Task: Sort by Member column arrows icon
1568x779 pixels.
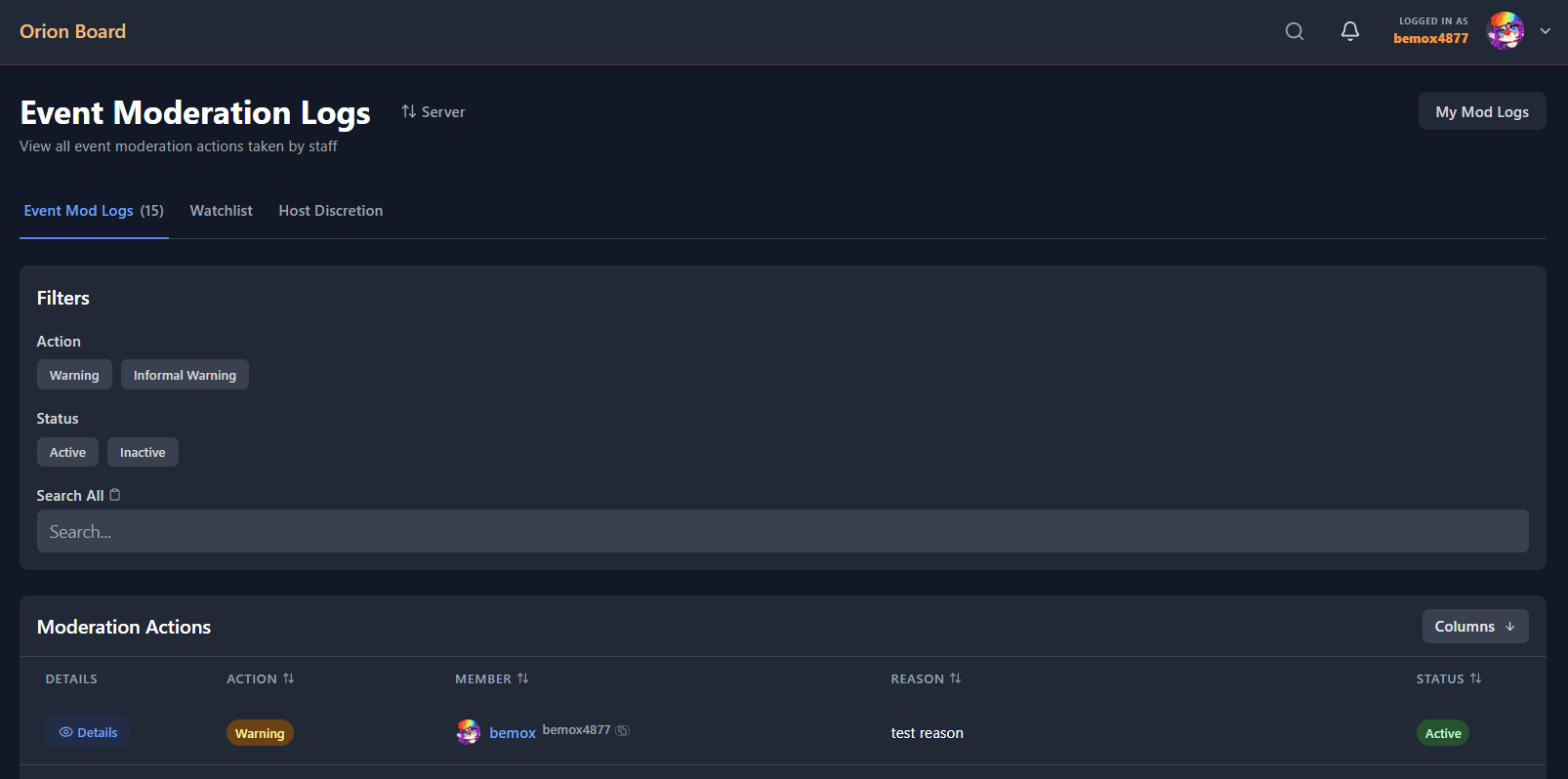Action: coord(522,678)
